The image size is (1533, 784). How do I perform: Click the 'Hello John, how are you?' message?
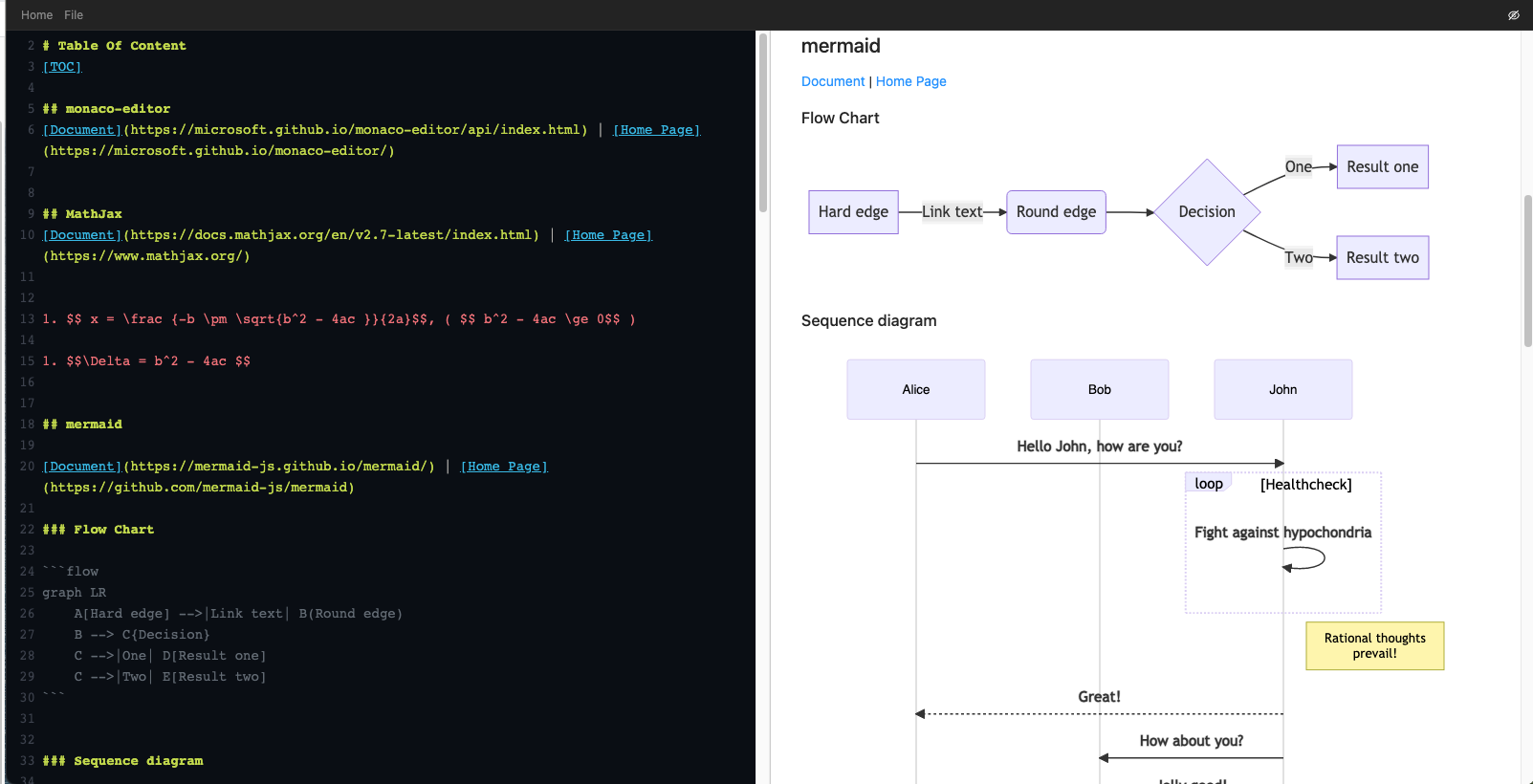pos(1100,446)
